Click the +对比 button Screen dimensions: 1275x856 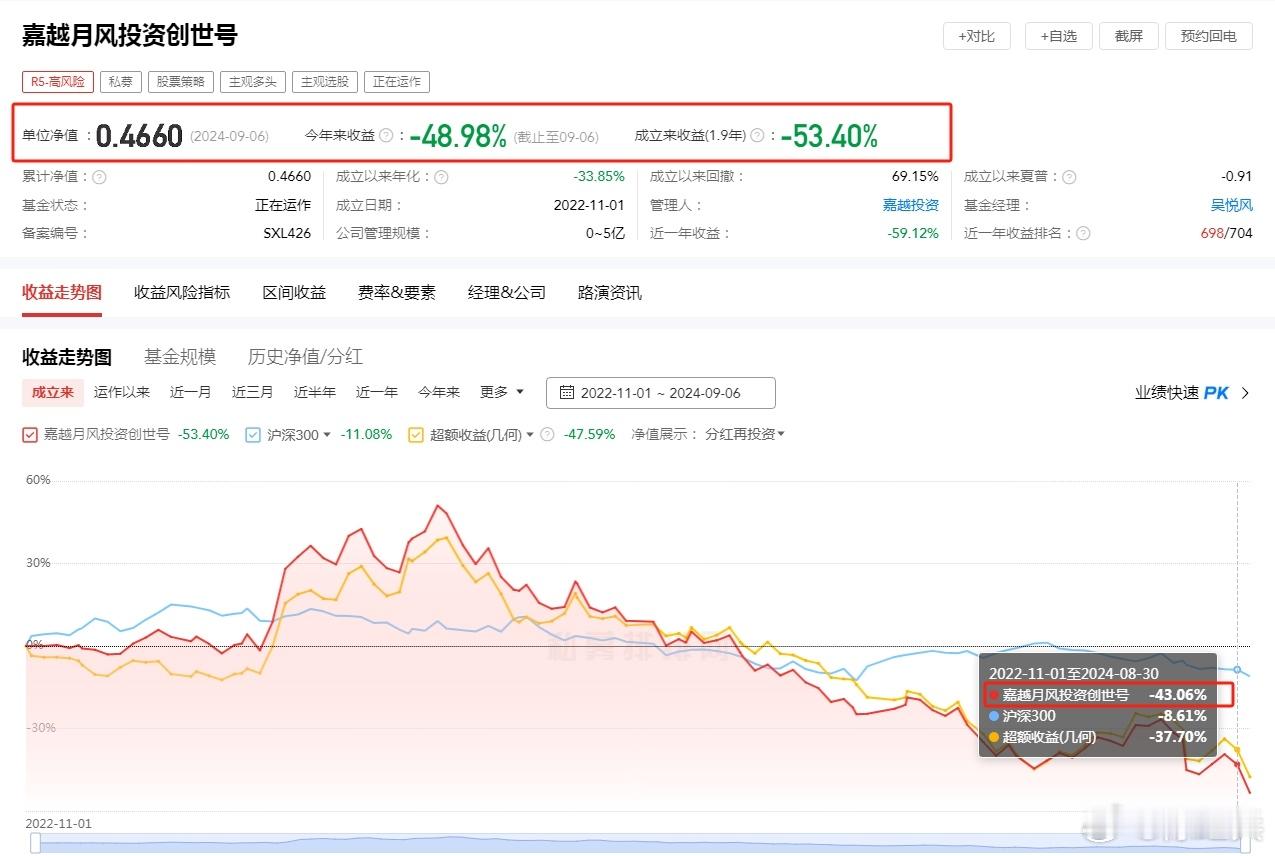click(x=977, y=36)
